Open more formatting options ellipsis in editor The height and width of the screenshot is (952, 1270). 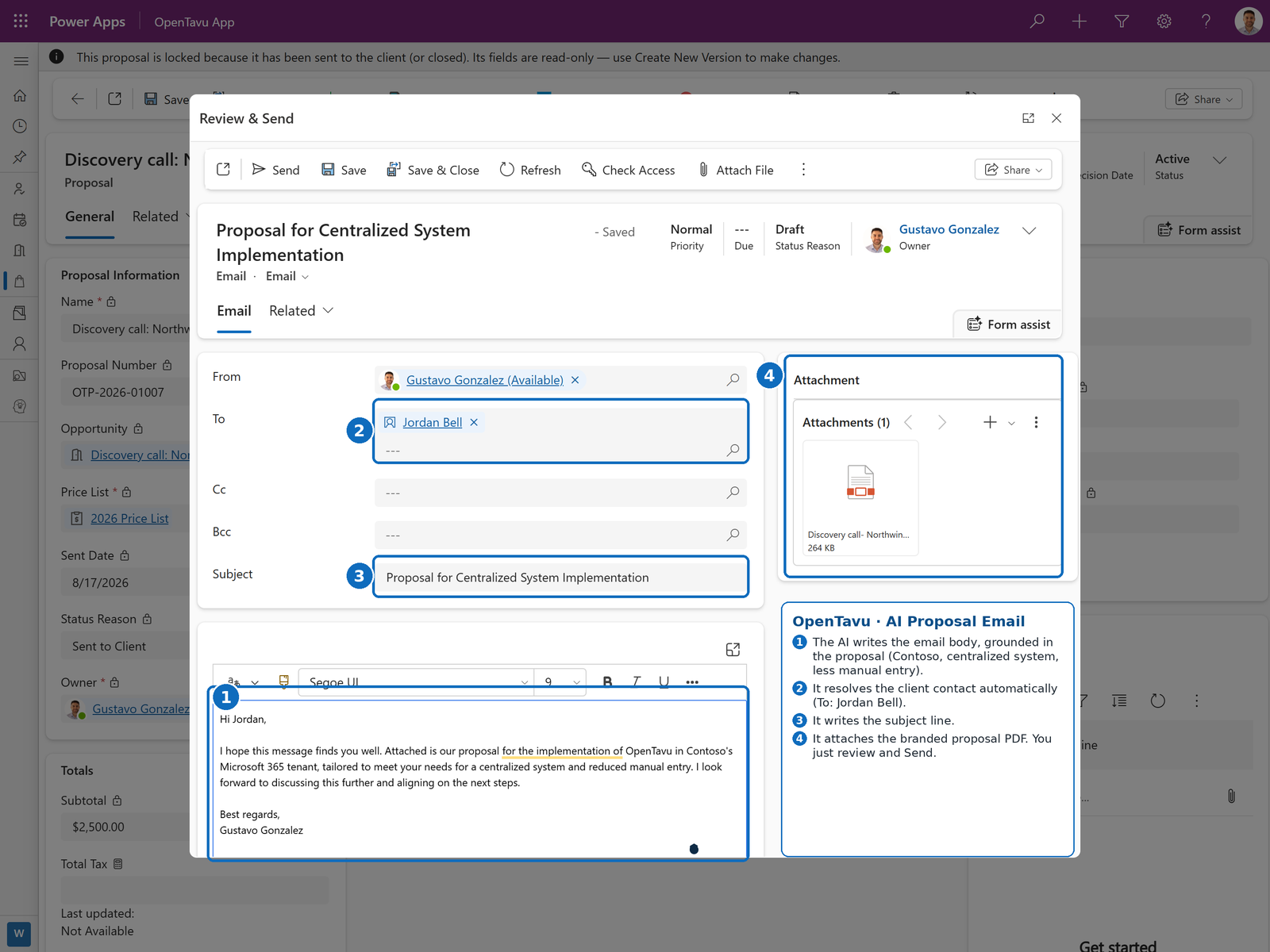pyautogui.click(x=692, y=682)
